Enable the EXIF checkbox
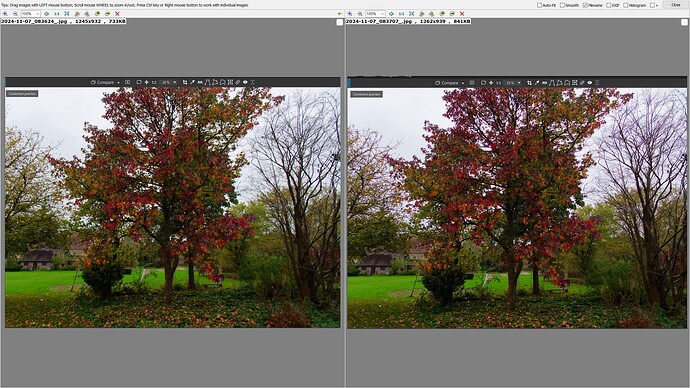Image resolution: width=690 pixels, height=388 pixels. pos(609,5)
